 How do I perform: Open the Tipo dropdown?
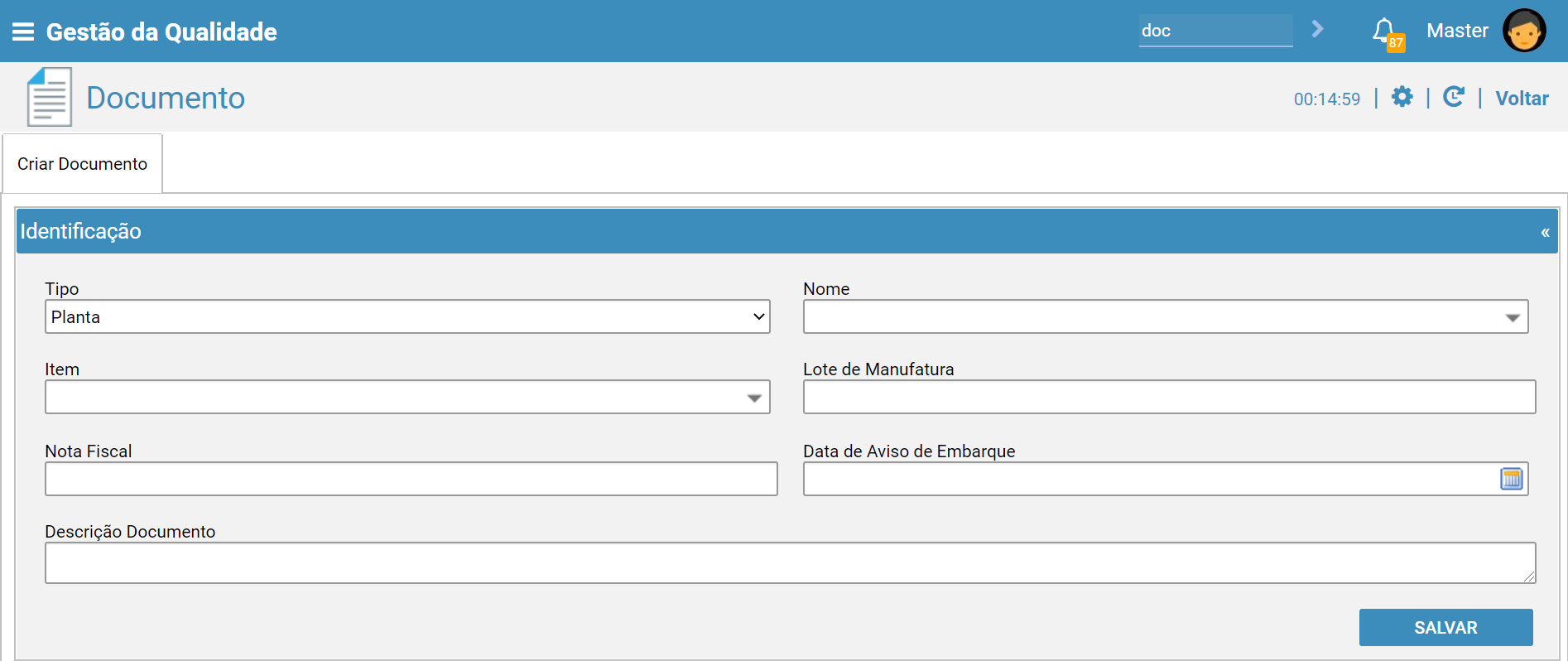(407, 316)
